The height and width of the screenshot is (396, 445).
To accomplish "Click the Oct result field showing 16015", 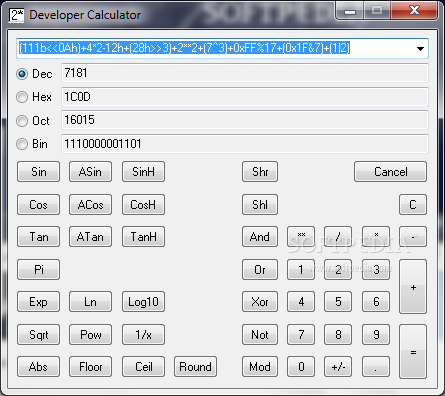I will [245, 120].
